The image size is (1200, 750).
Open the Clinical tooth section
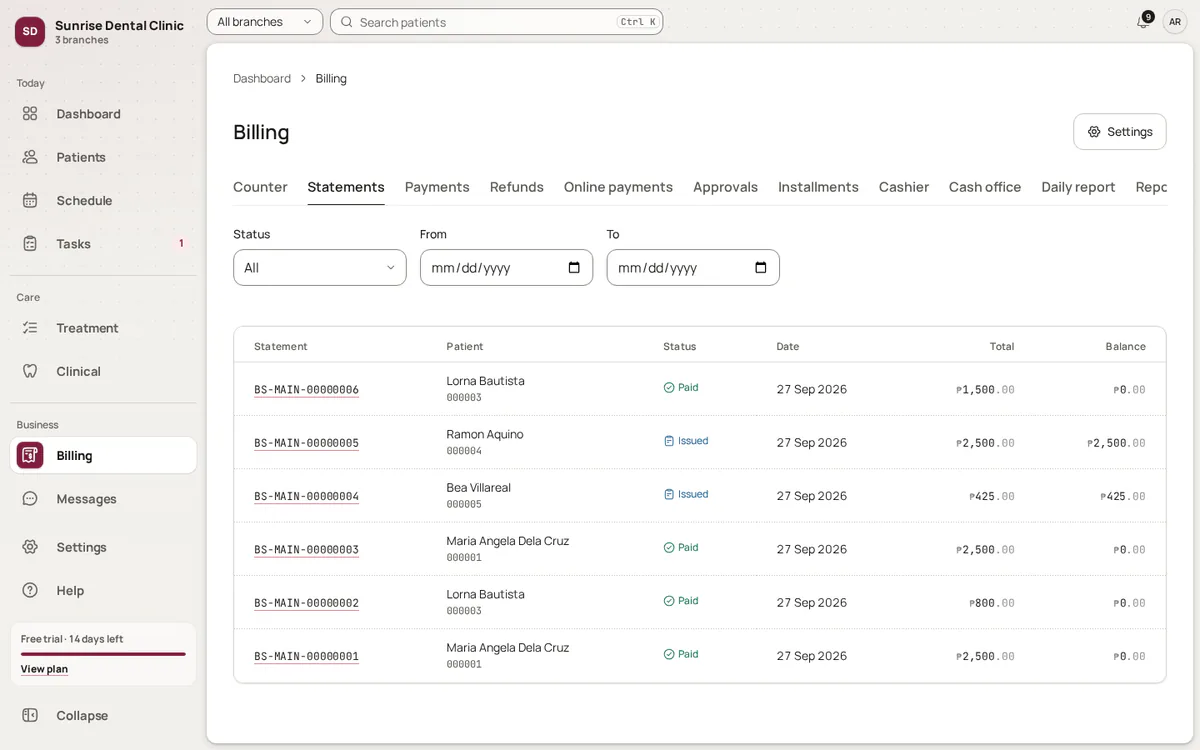pos(103,371)
